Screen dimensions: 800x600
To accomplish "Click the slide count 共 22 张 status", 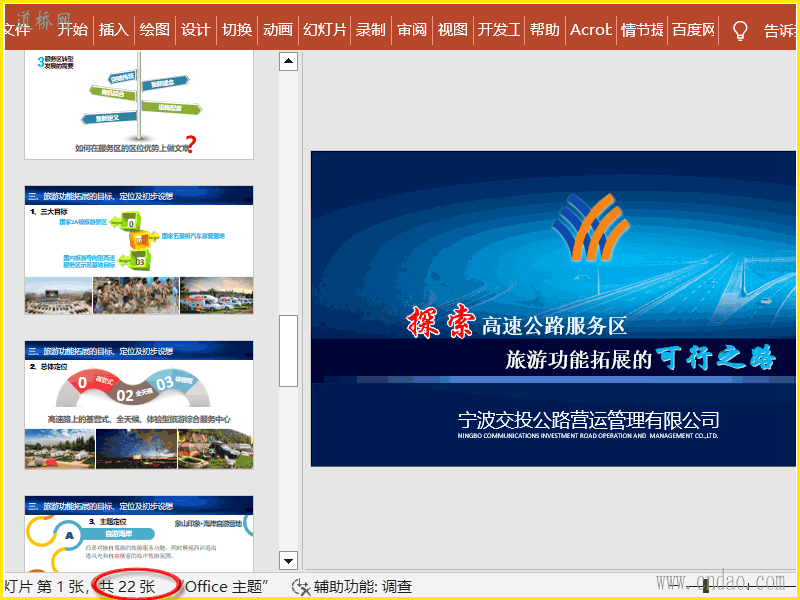I will (x=127, y=587).
